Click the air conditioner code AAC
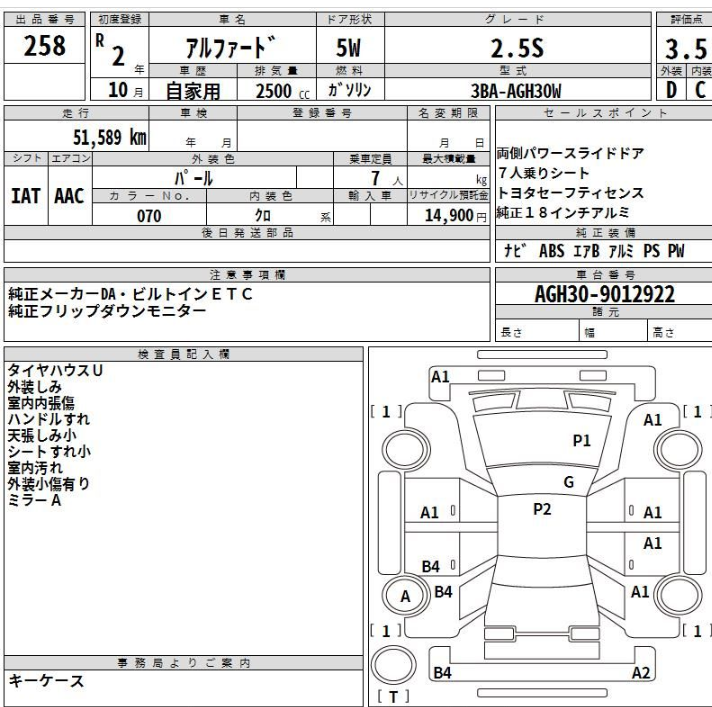Viewport: 712px width, 707px height. tap(69, 196)
